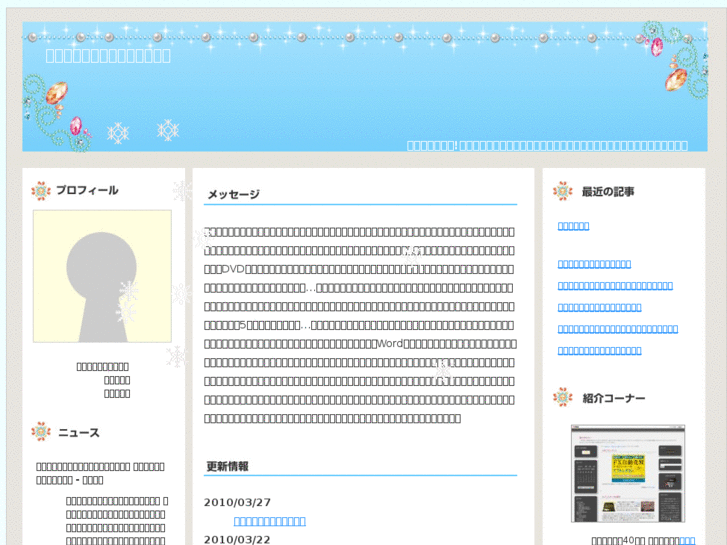Click the flower icon beside ニュース heading
This screenshot has height=545, width=727.
pyautogui.click(x=41, y=432)
